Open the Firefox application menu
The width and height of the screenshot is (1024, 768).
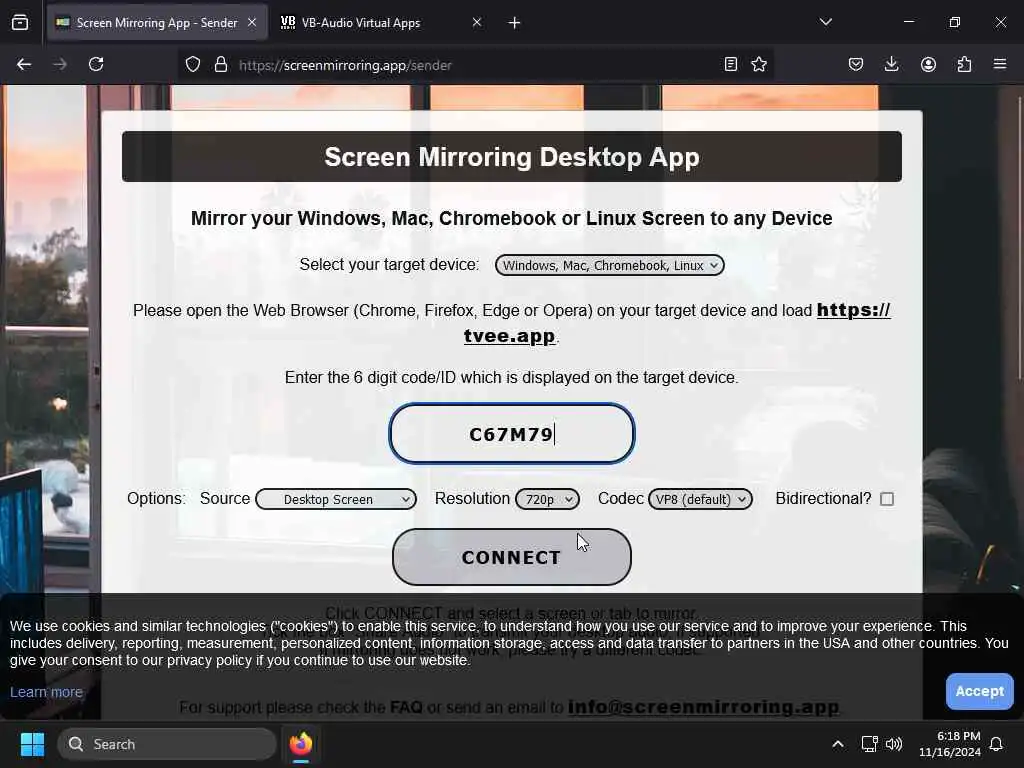(x=1000, y=64)
